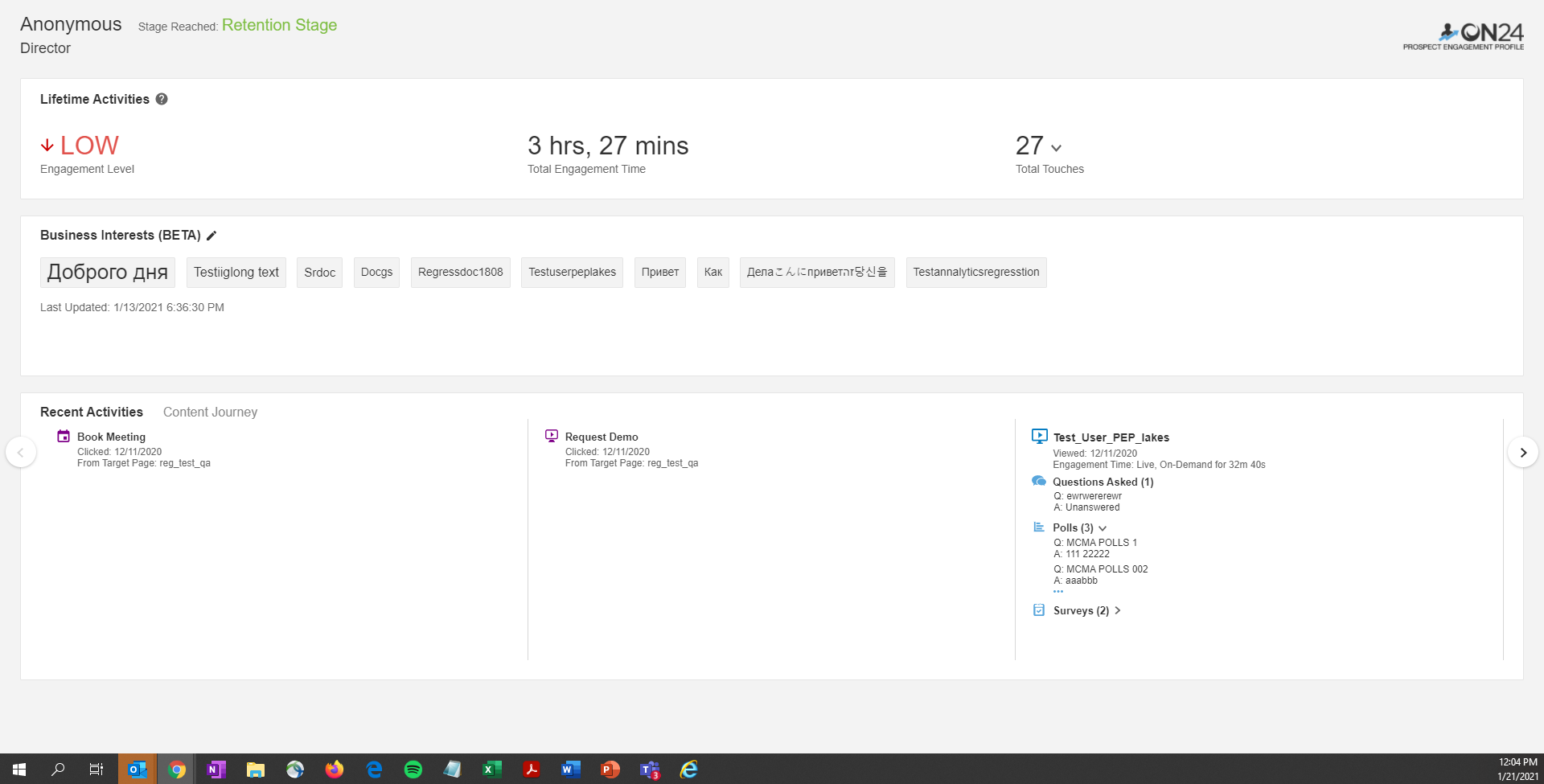Click the Surveys clipboard icon
Image resolution: width=1544 pixels, height=784 pixels.
(1039, 610)
